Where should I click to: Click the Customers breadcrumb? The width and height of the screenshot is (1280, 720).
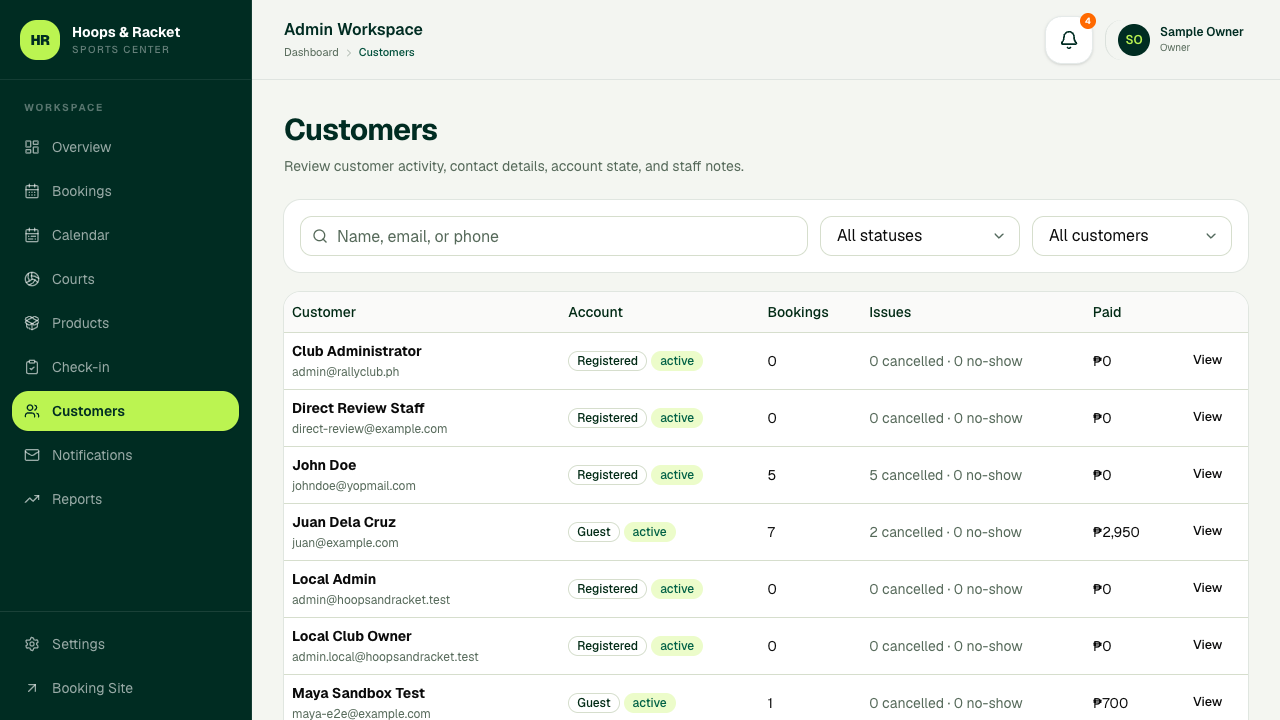pos(386,52)
